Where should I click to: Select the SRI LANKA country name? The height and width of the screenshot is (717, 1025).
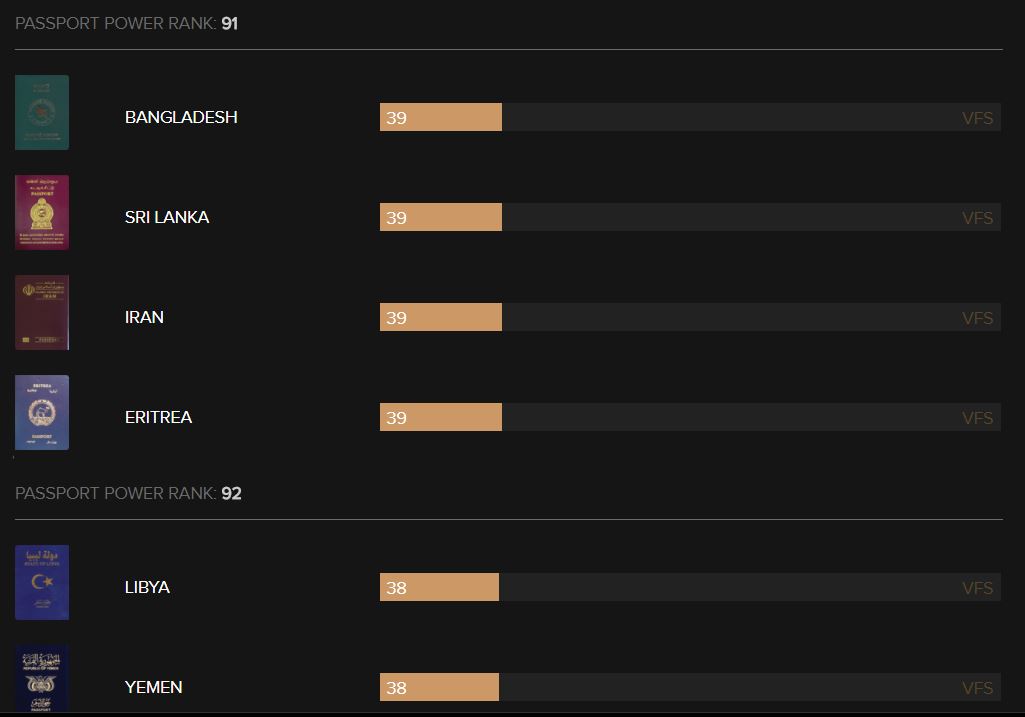tap(167, 217)
